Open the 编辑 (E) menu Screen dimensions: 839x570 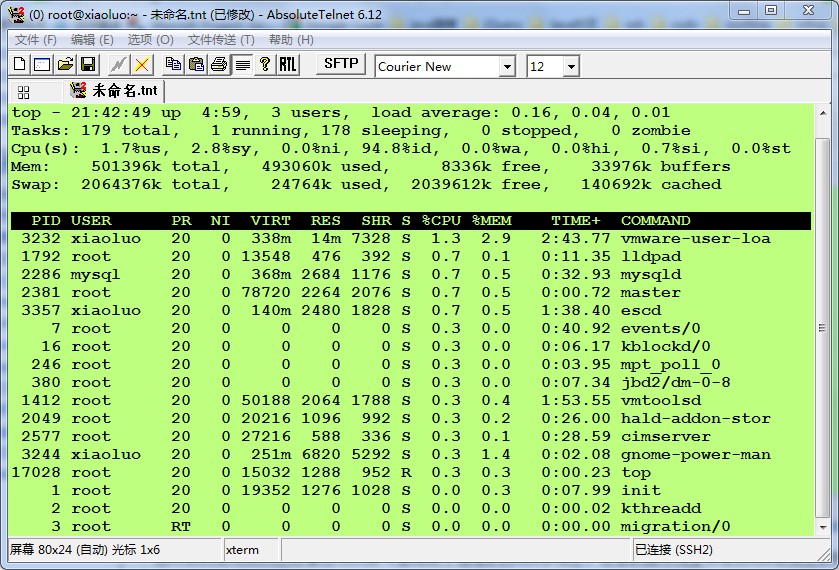[92, 40]
